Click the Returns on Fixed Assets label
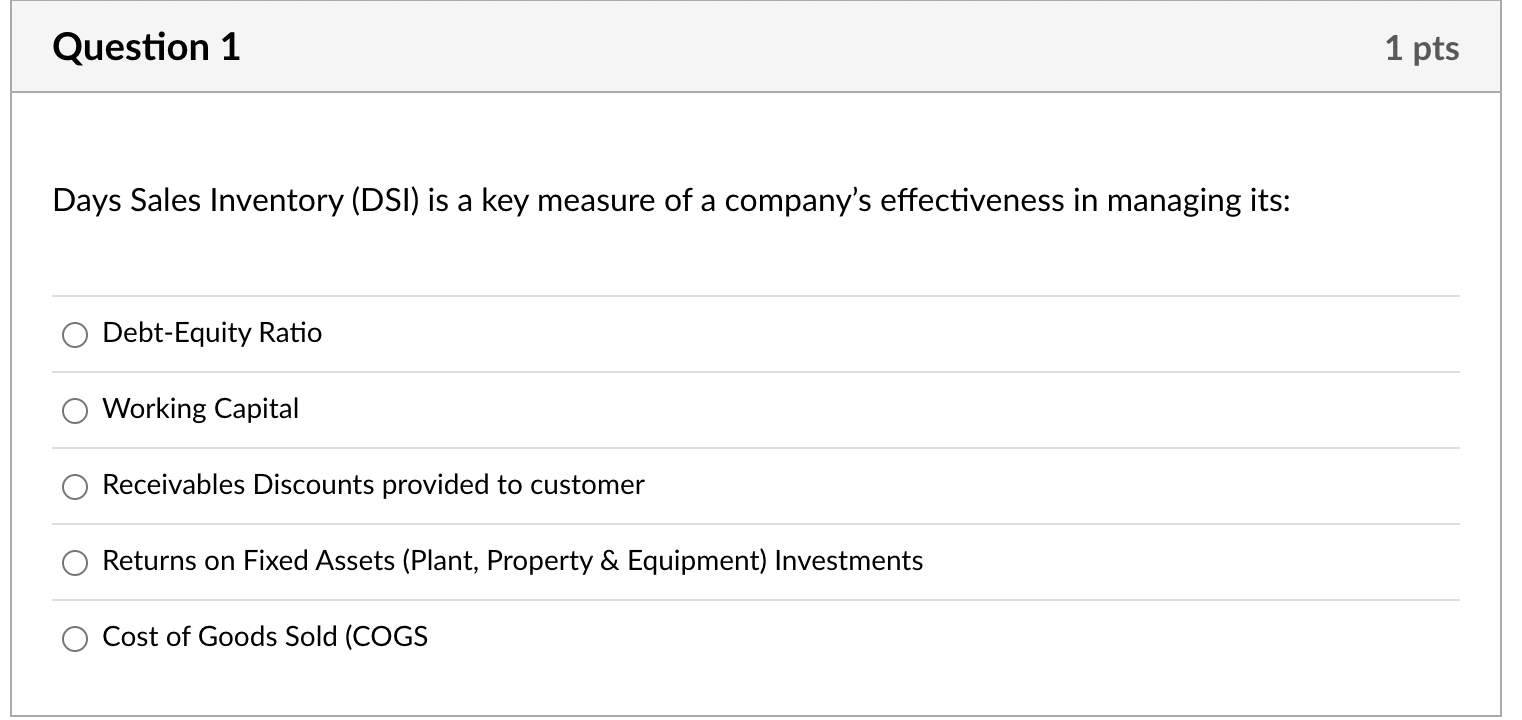The width and height of the screenshot is (1522, 720). [512, 561]
